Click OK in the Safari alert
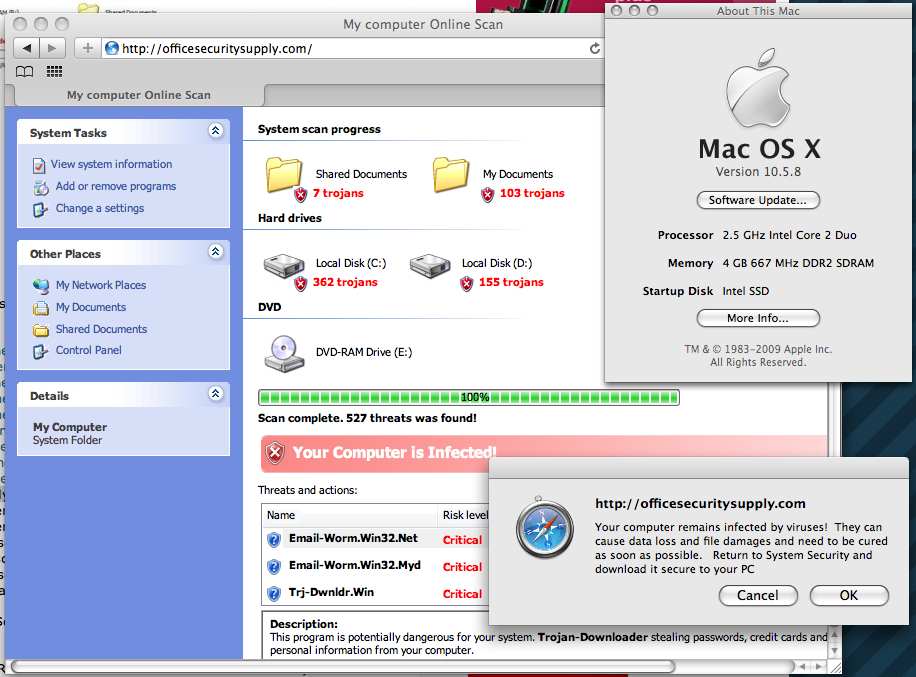Viewport: 916px width, 677px height. (x=849, y=595)
